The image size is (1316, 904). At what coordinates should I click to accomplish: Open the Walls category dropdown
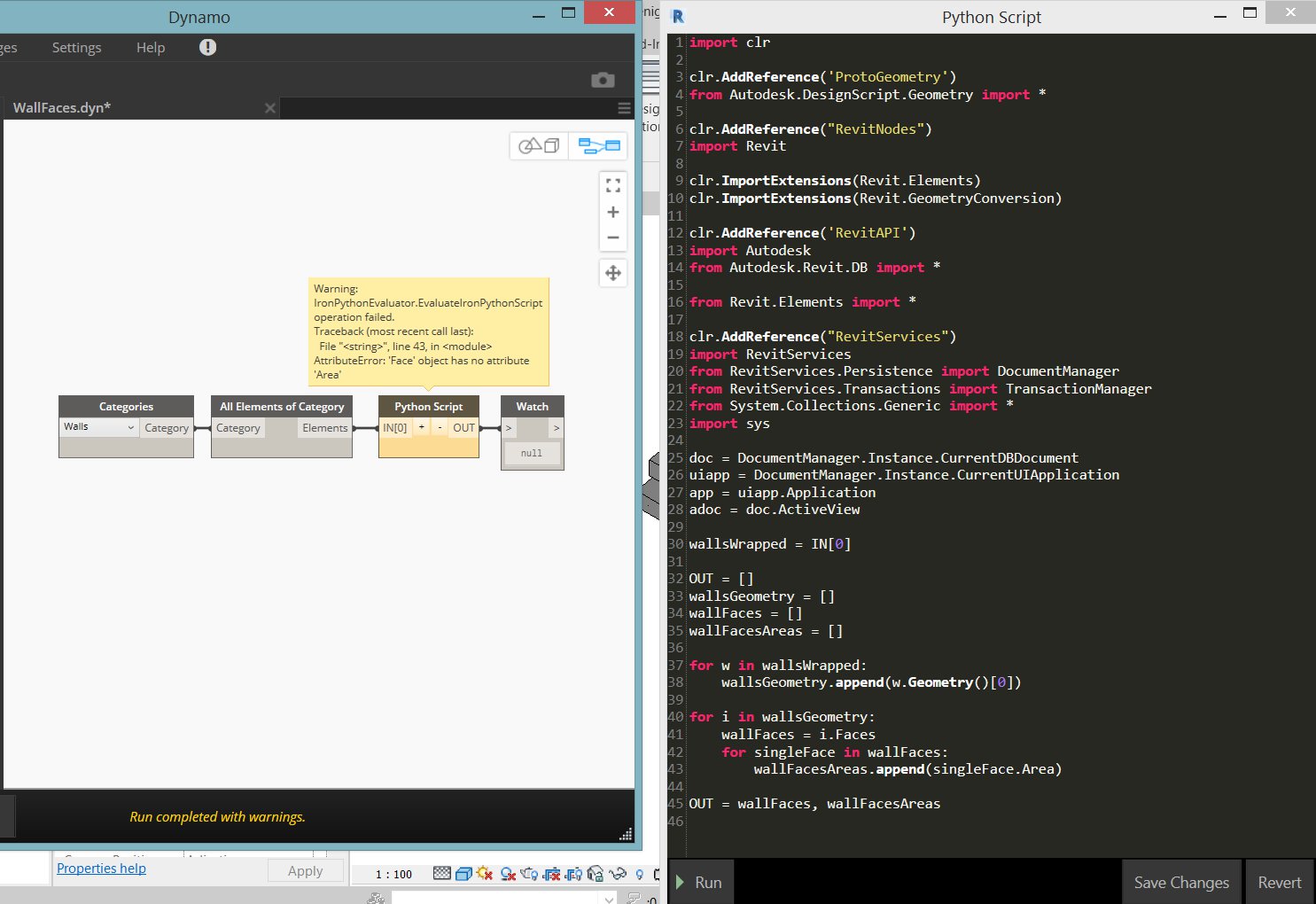point(98,427)
